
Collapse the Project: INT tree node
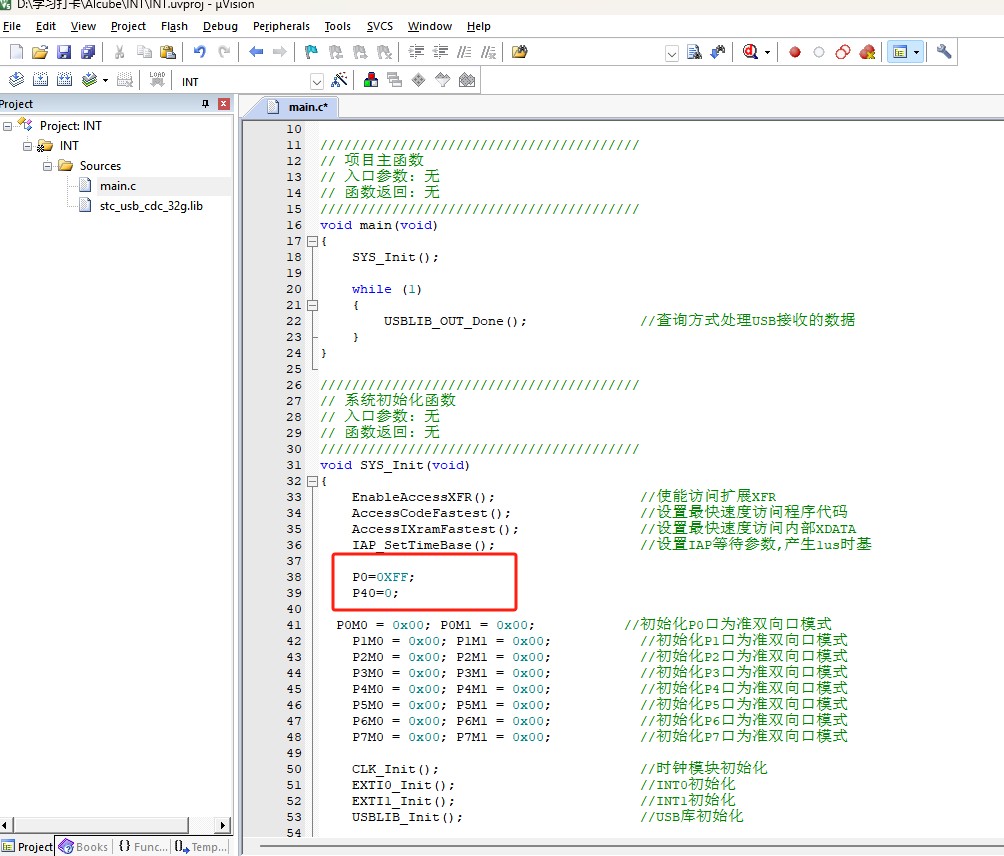[x=8, y=126]
